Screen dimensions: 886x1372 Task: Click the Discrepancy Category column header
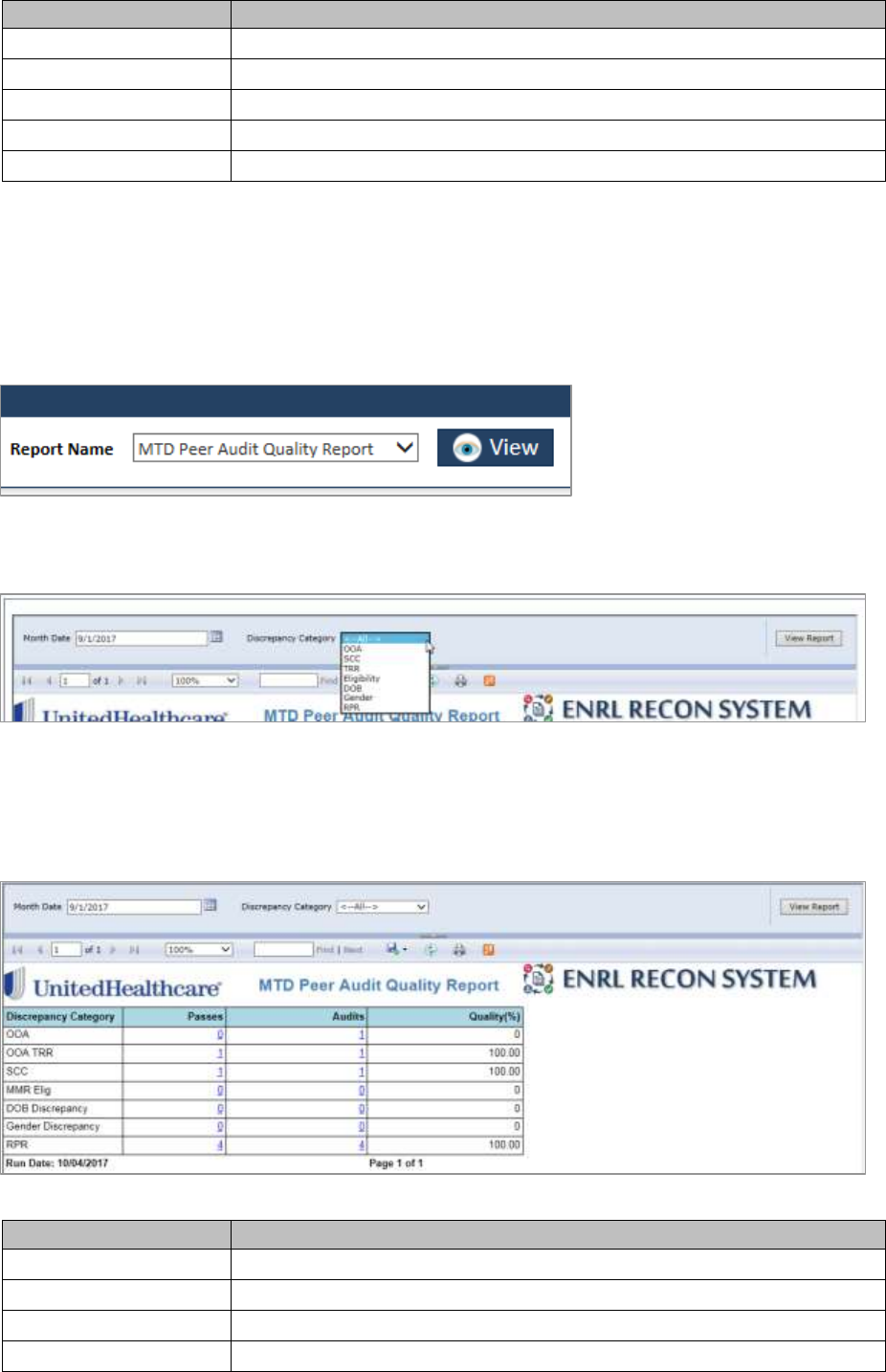point(63,1016)
